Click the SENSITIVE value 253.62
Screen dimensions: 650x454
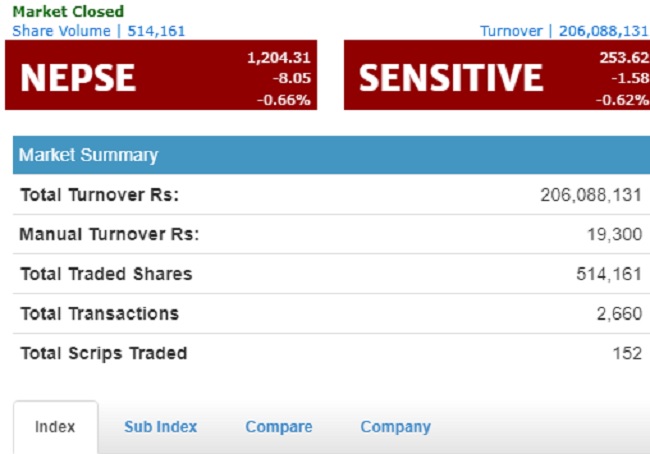click(624, 58)
